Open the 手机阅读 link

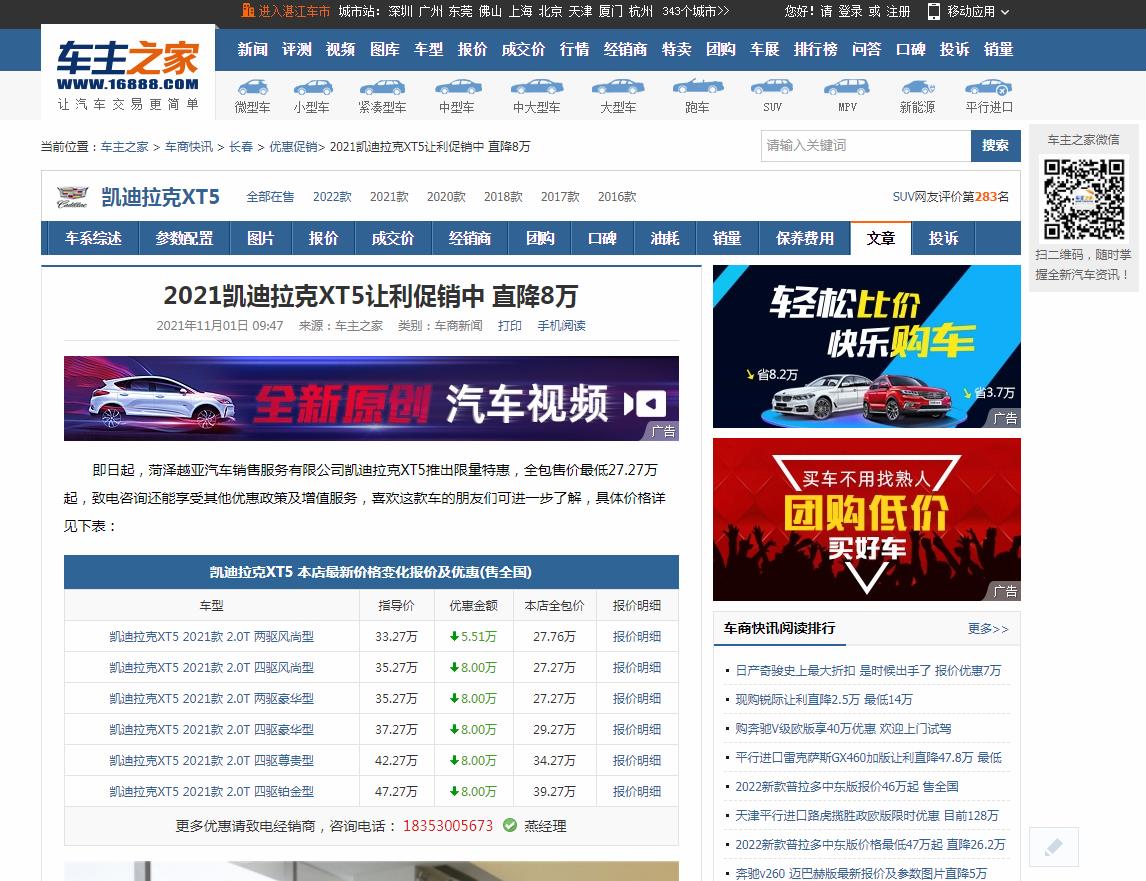(x=561, y=325)
